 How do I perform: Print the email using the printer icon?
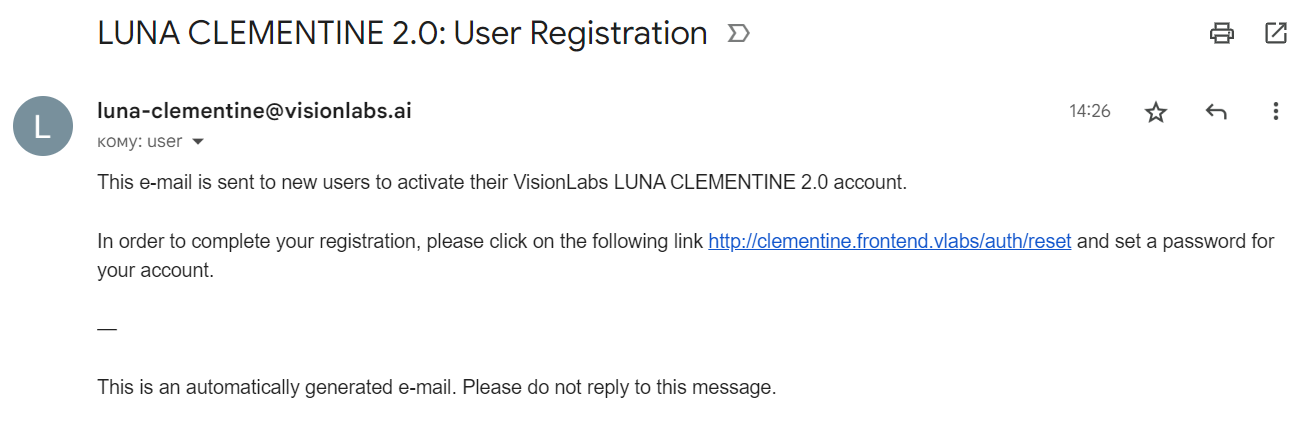click(x=1221, y=33)
